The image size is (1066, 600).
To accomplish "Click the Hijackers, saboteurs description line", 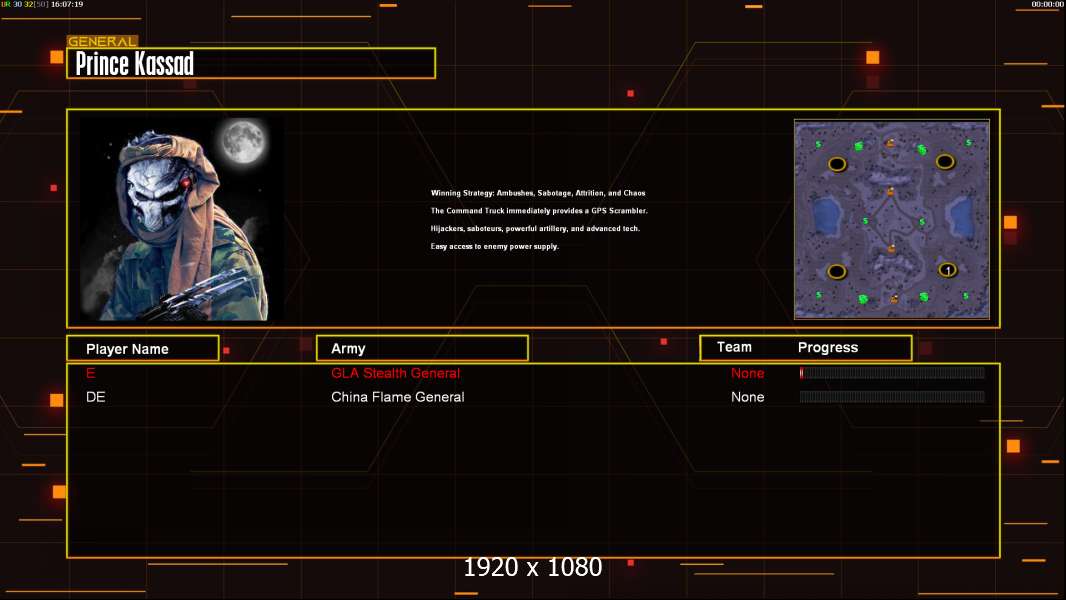I will [x=535, y=228].
